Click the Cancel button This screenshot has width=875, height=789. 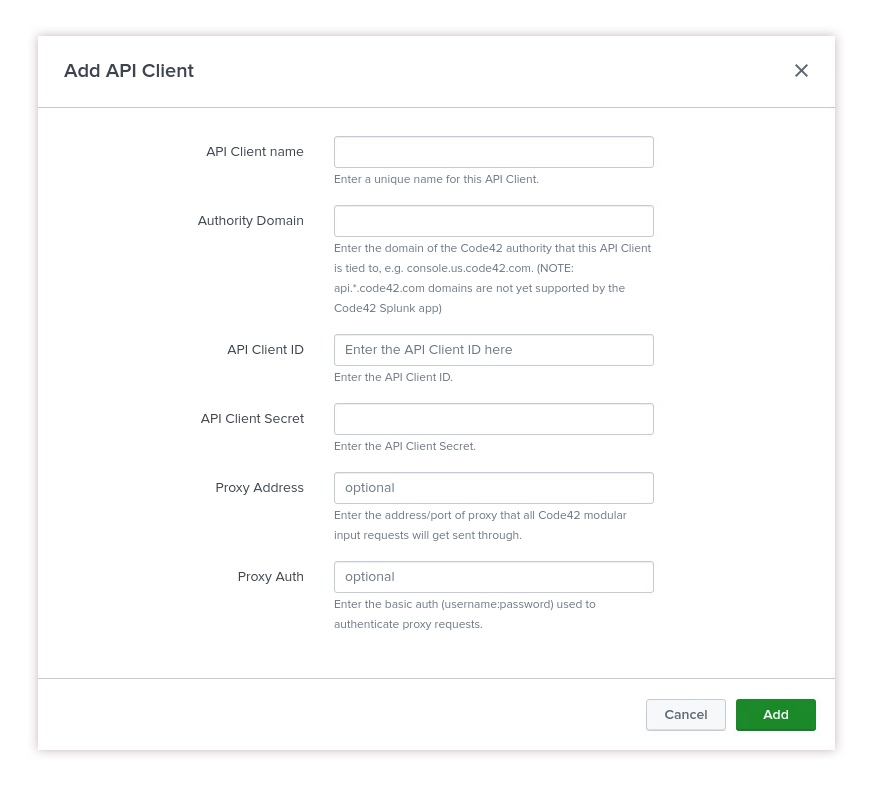(x=686, y=714)
